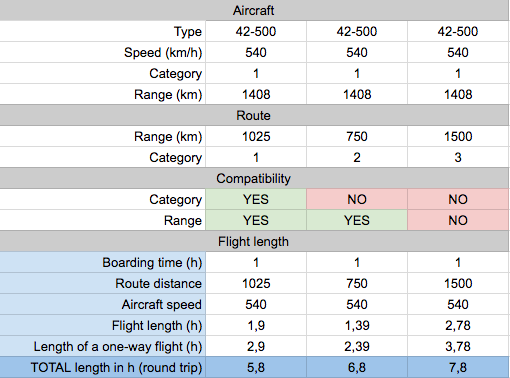The image size is (510, 378).
Task: Click the TOTAL length in h label cell
Action: click(x=103, y=367)
